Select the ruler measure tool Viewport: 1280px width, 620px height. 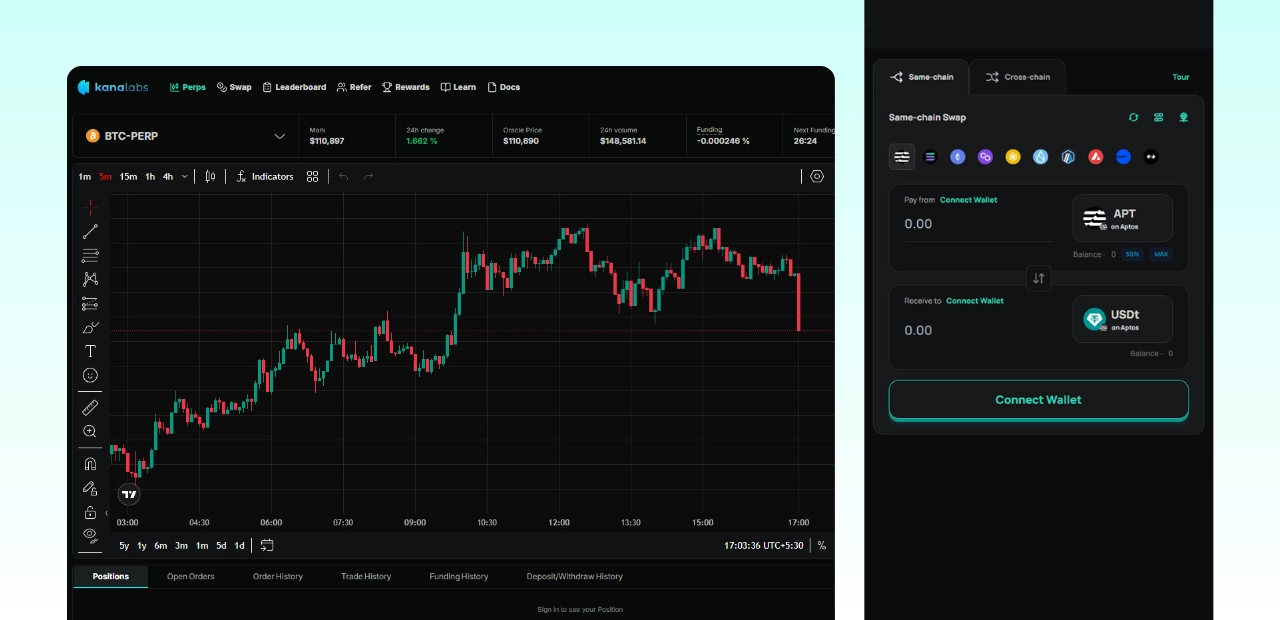point(90,408)
